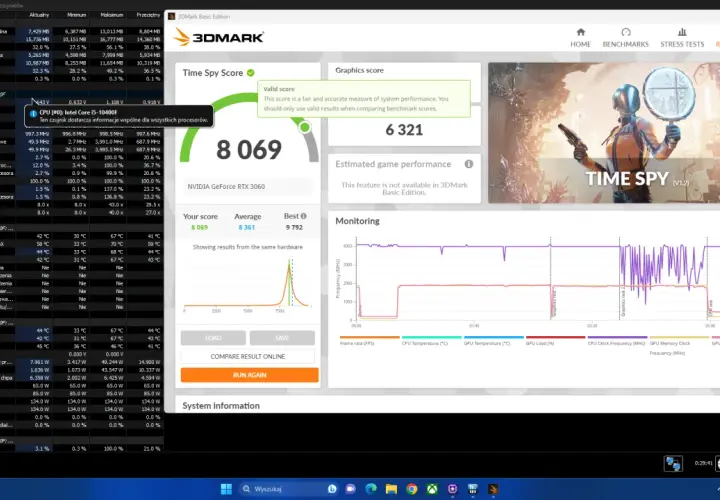Click the Estimated game performance info icon

(469, 164)
